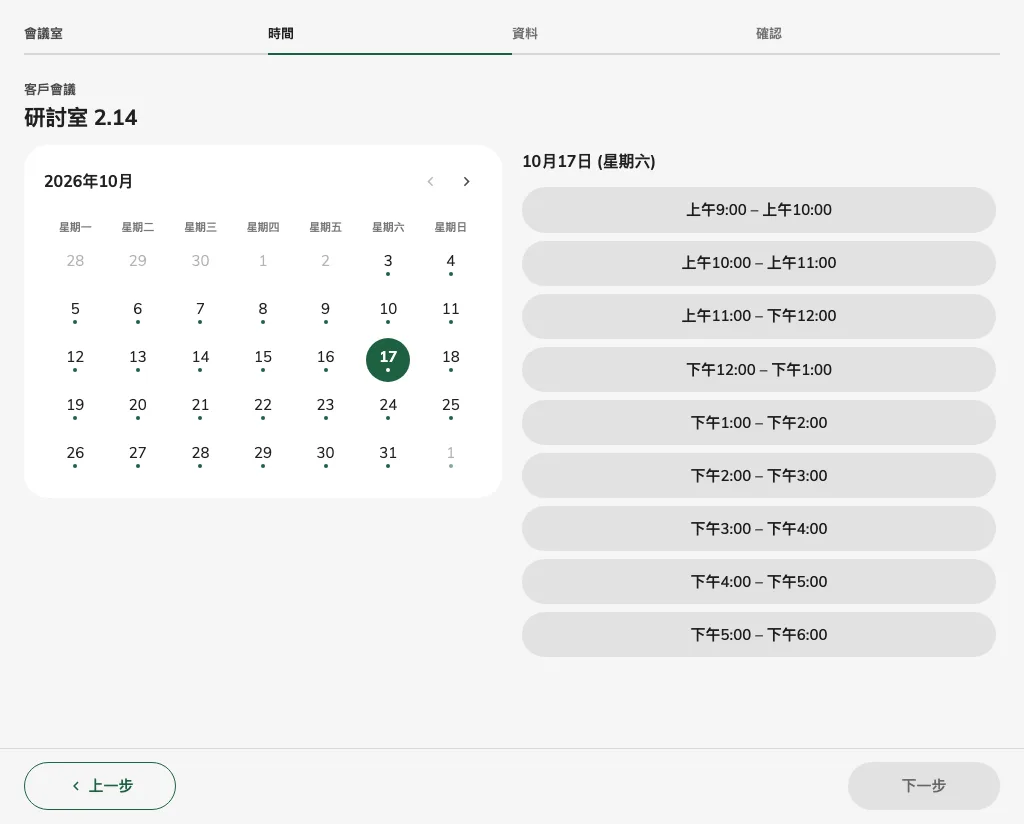The height and width of the screenshot is (824, 1024).
Task: Click the 2026年10月 month heading
Action: (x=88, y=182)
